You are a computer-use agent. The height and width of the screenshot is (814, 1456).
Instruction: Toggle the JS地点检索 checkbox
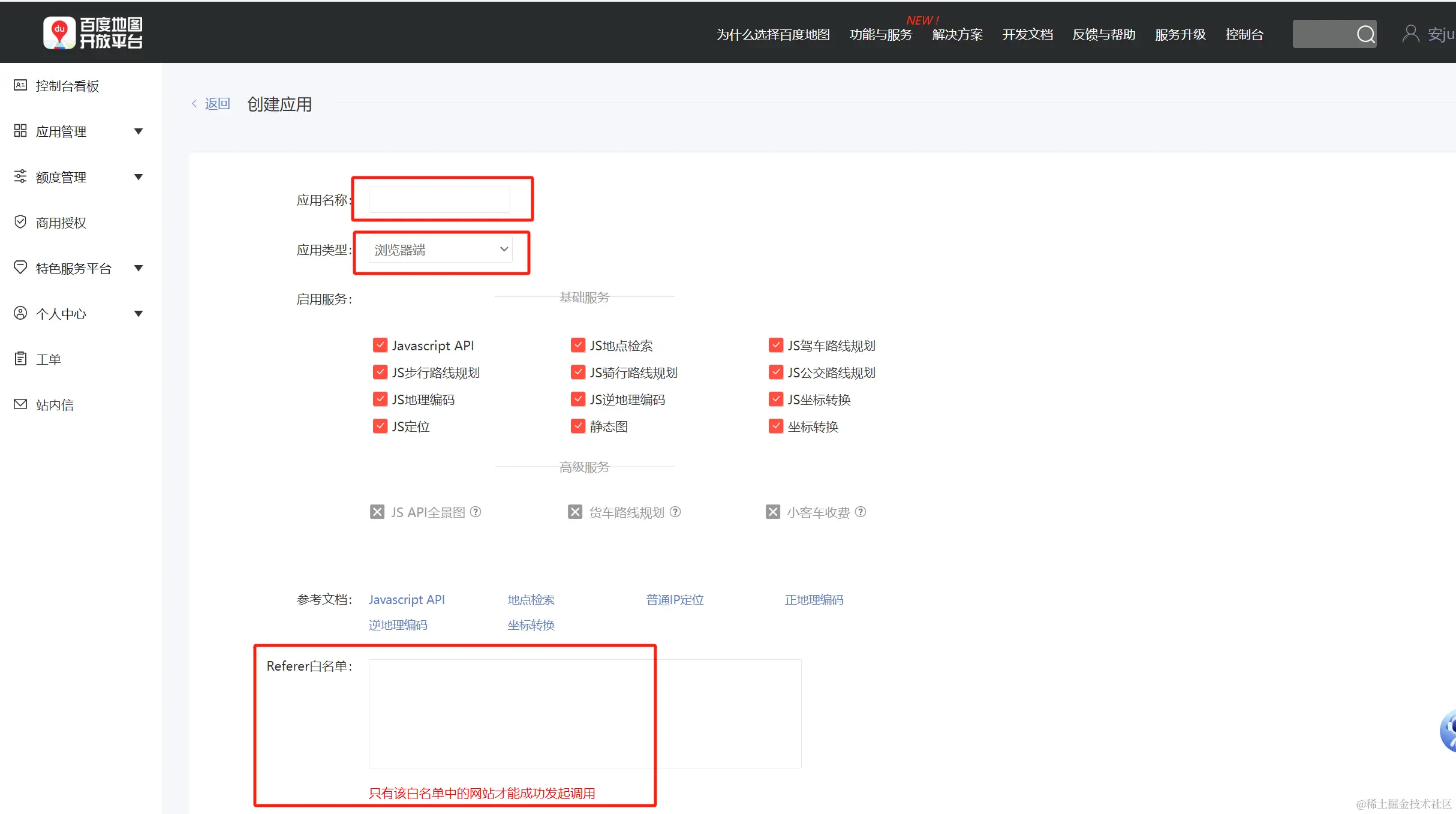(577, 345)
